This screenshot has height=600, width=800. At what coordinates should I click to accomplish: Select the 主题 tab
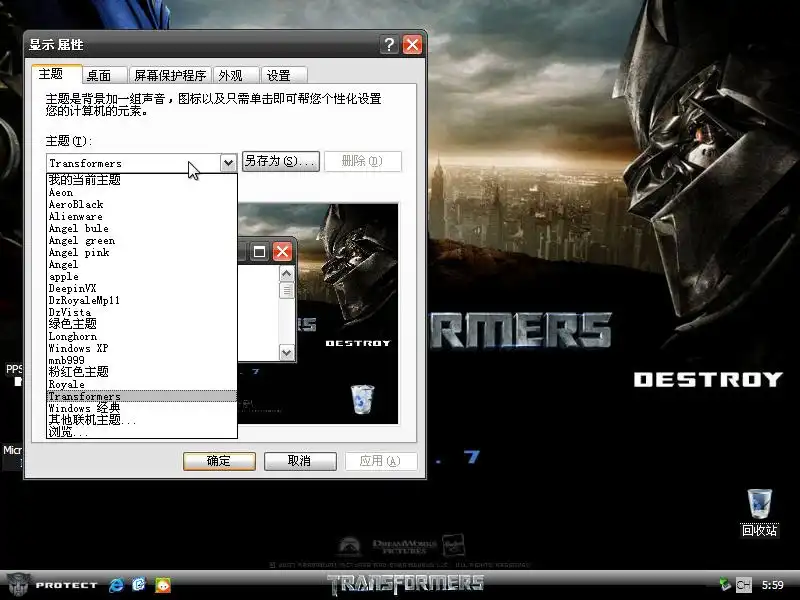click(57, 74)
